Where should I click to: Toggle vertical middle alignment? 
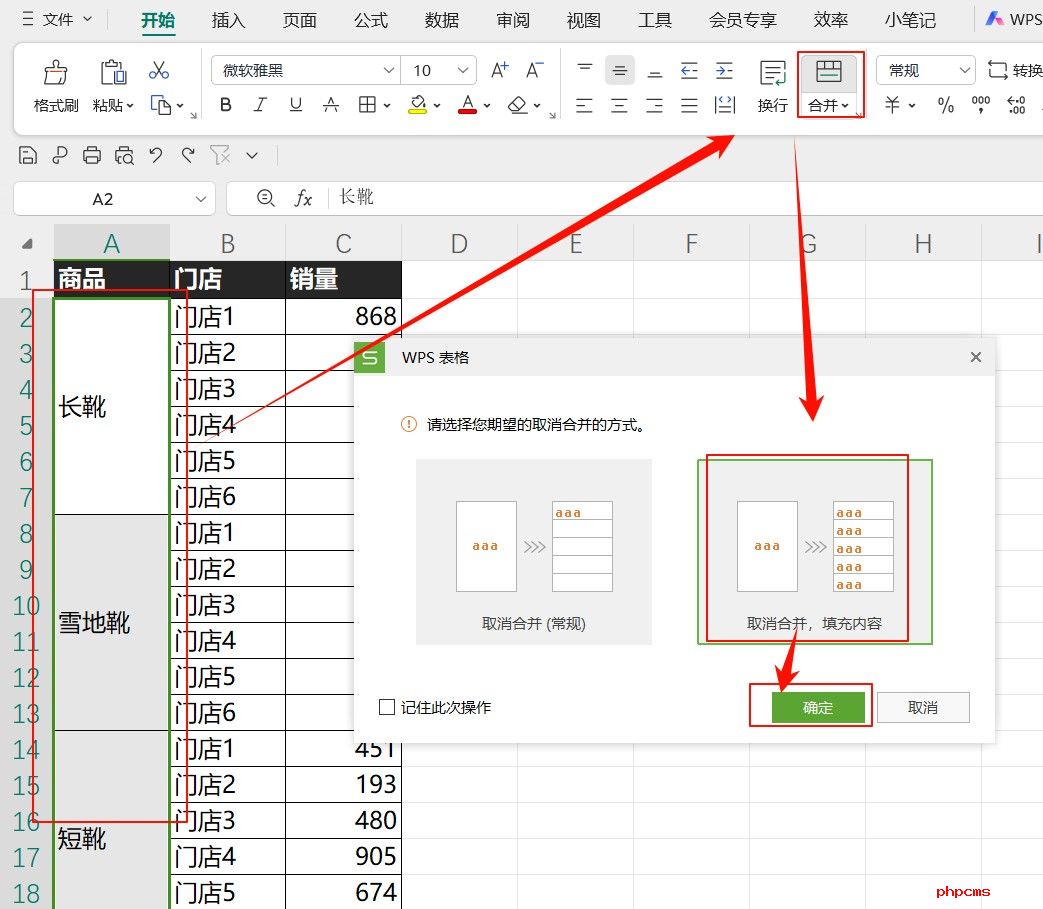619,70
